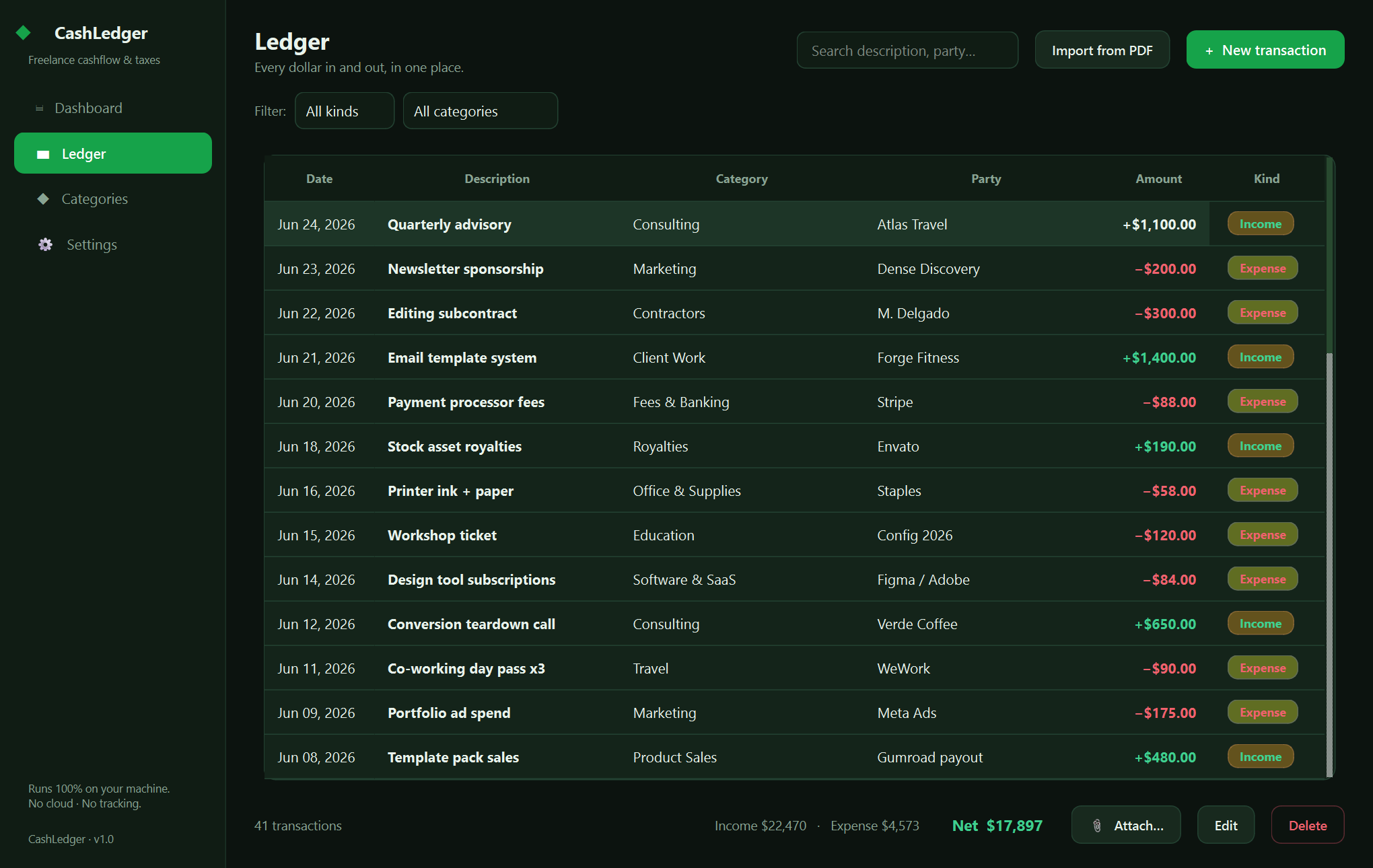Screen dimensions: 1373x868
Task: Select the Portfolio ad spend row
Action: click(x=794, y=713)
